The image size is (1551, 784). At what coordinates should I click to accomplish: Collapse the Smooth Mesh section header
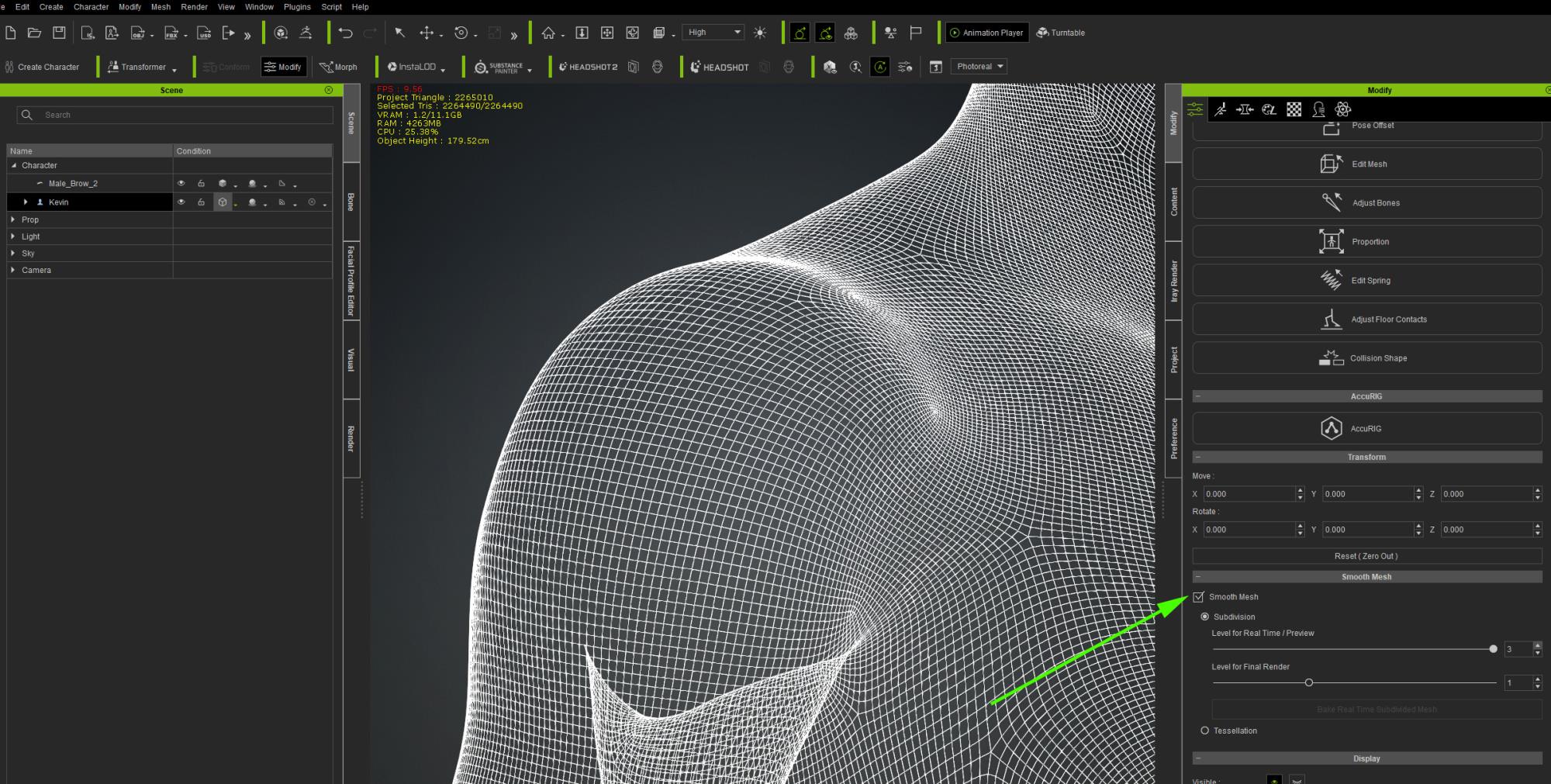(1366, 577)
